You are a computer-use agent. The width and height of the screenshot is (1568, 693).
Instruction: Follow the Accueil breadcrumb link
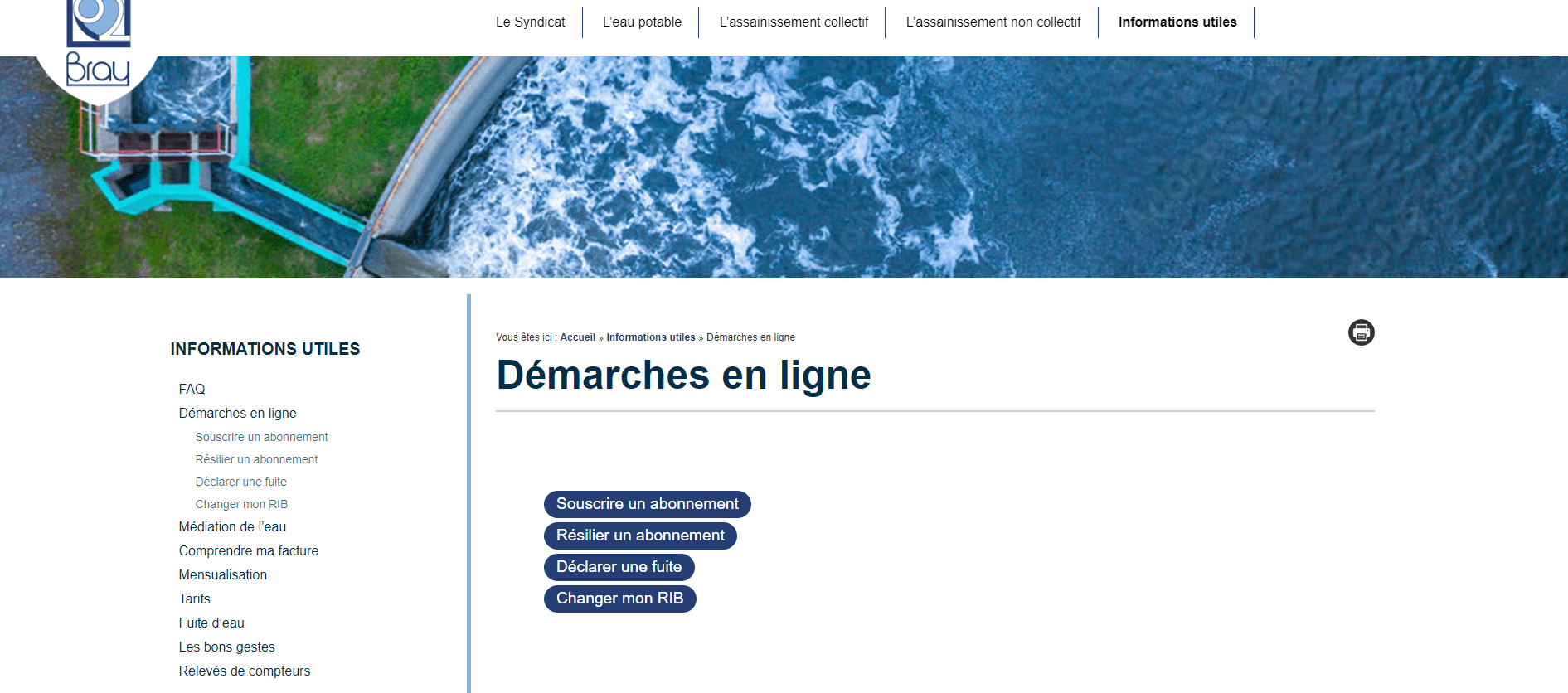tap(577, 337)
